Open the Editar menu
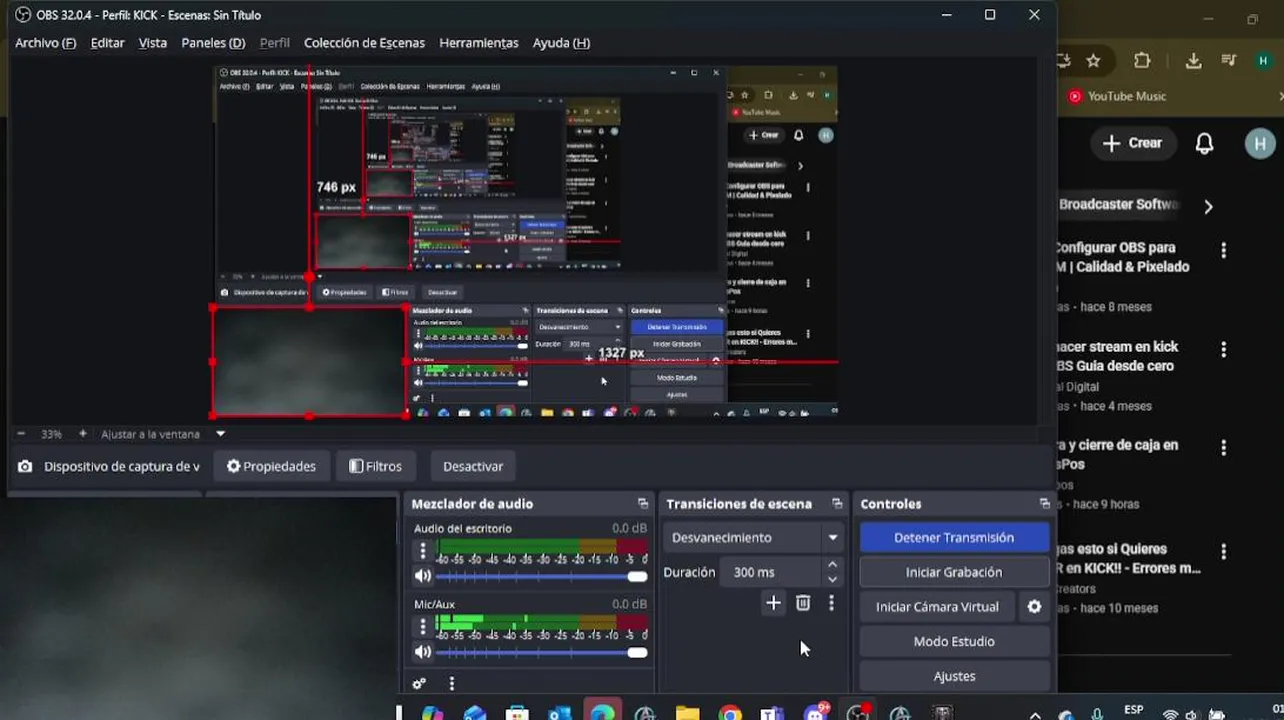1284x720 pixels. pyautogui.click(x=107, y=43)
